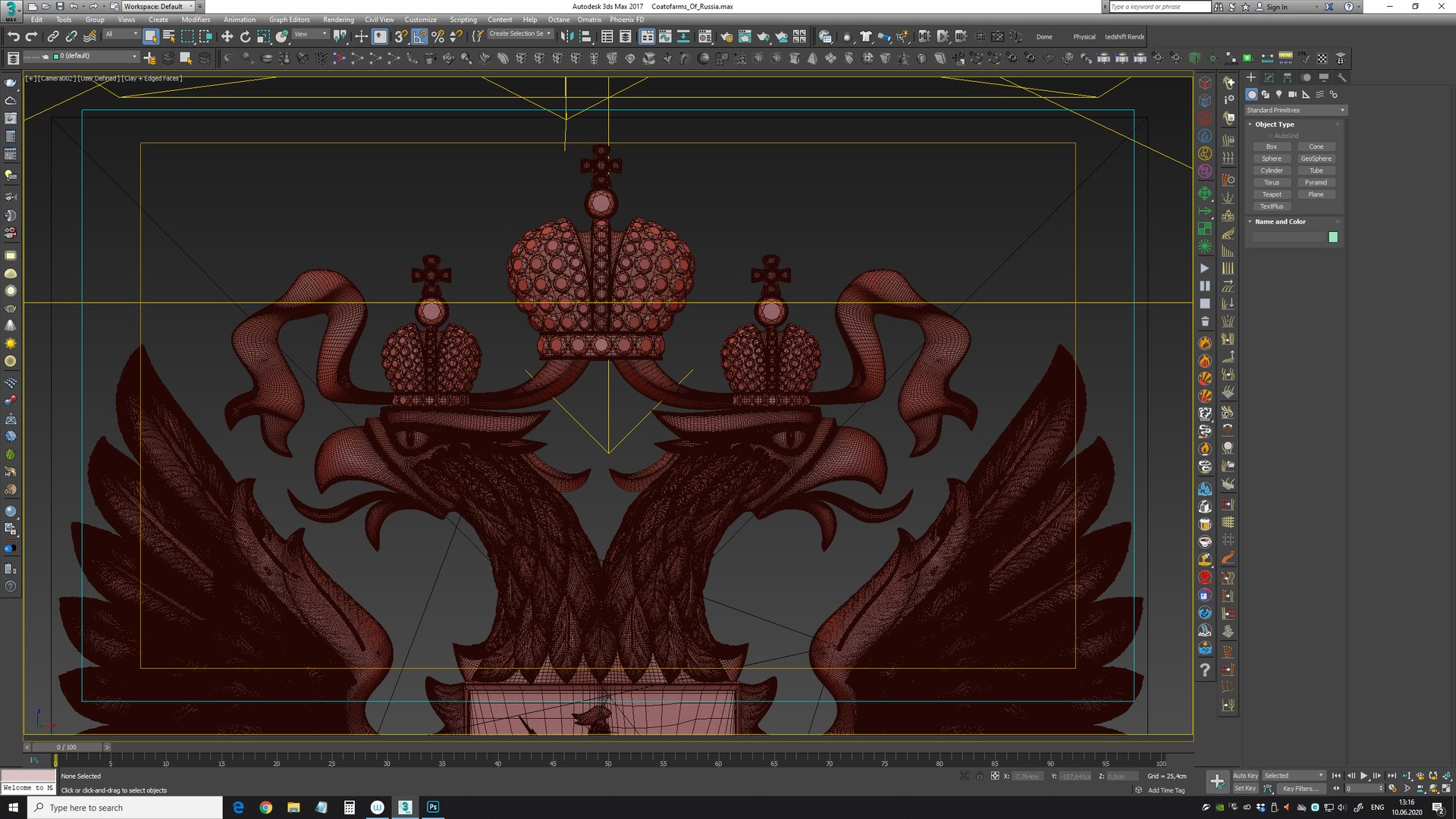Open the key mode Selected dropdown
1456x819 pixels.
[x=1294, y=776]
